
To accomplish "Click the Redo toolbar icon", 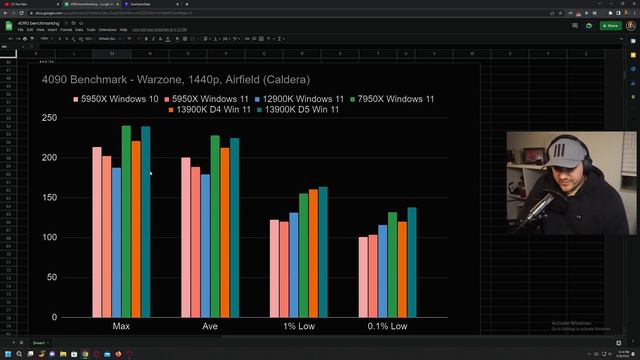I will pyautogui.click(x=18, y=39).
